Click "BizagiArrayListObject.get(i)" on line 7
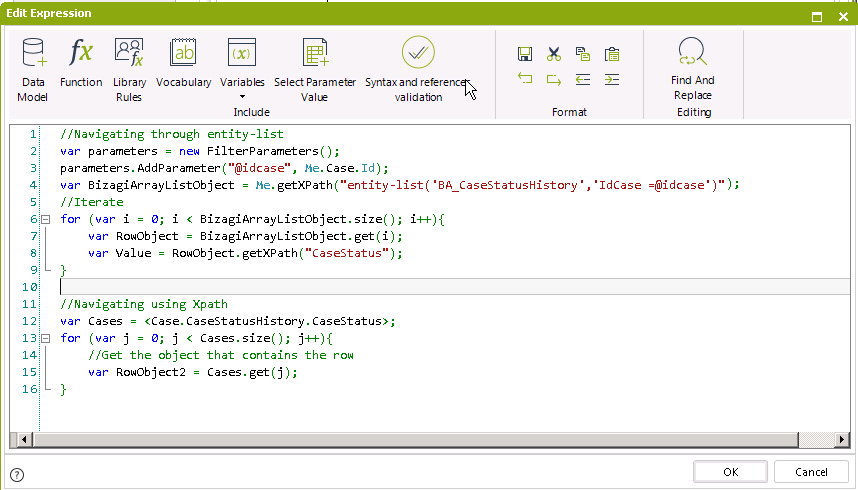 tap(300, 236)
